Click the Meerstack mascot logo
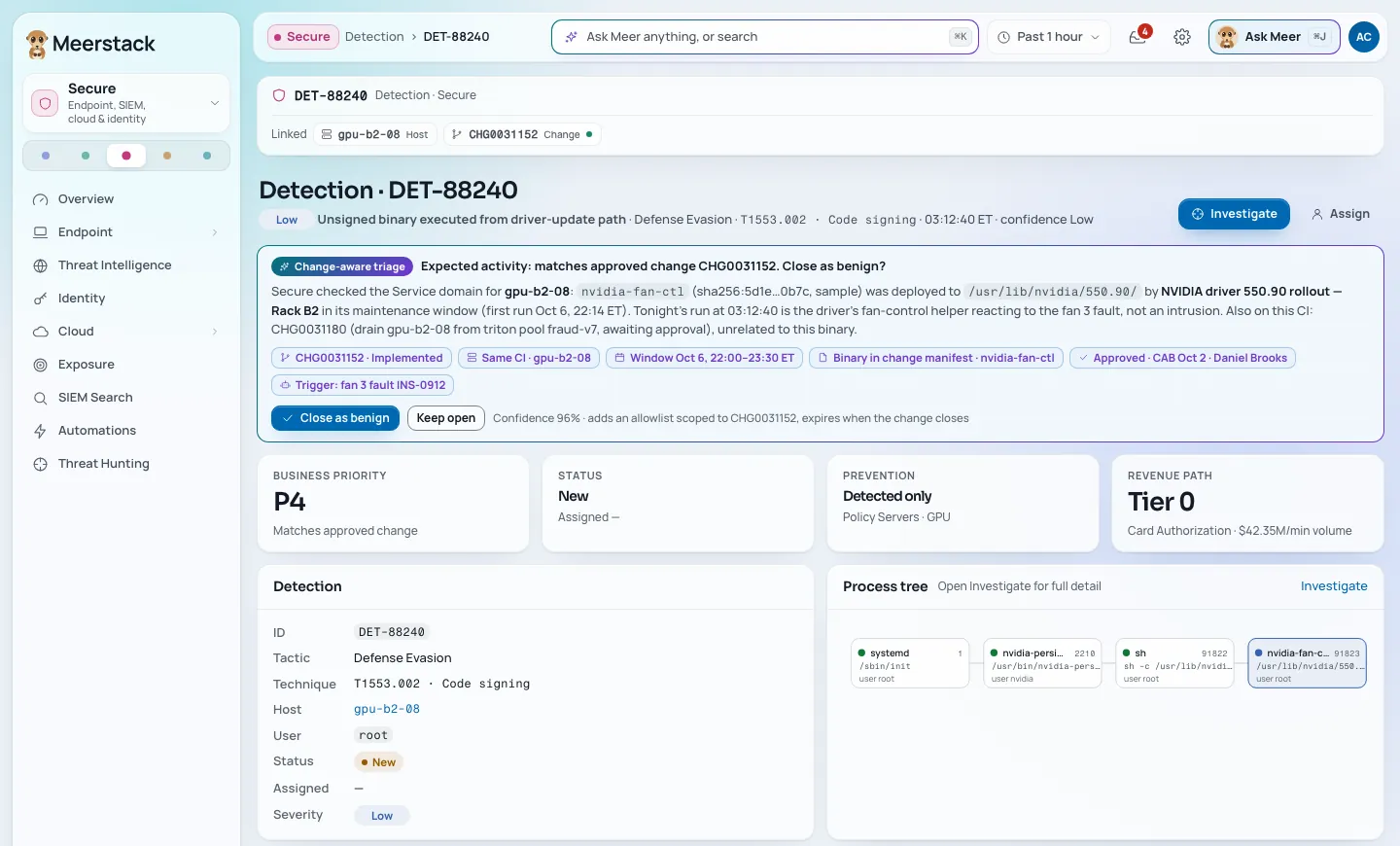The width and height of the screenshot is (1400, 846). point(37,44)
